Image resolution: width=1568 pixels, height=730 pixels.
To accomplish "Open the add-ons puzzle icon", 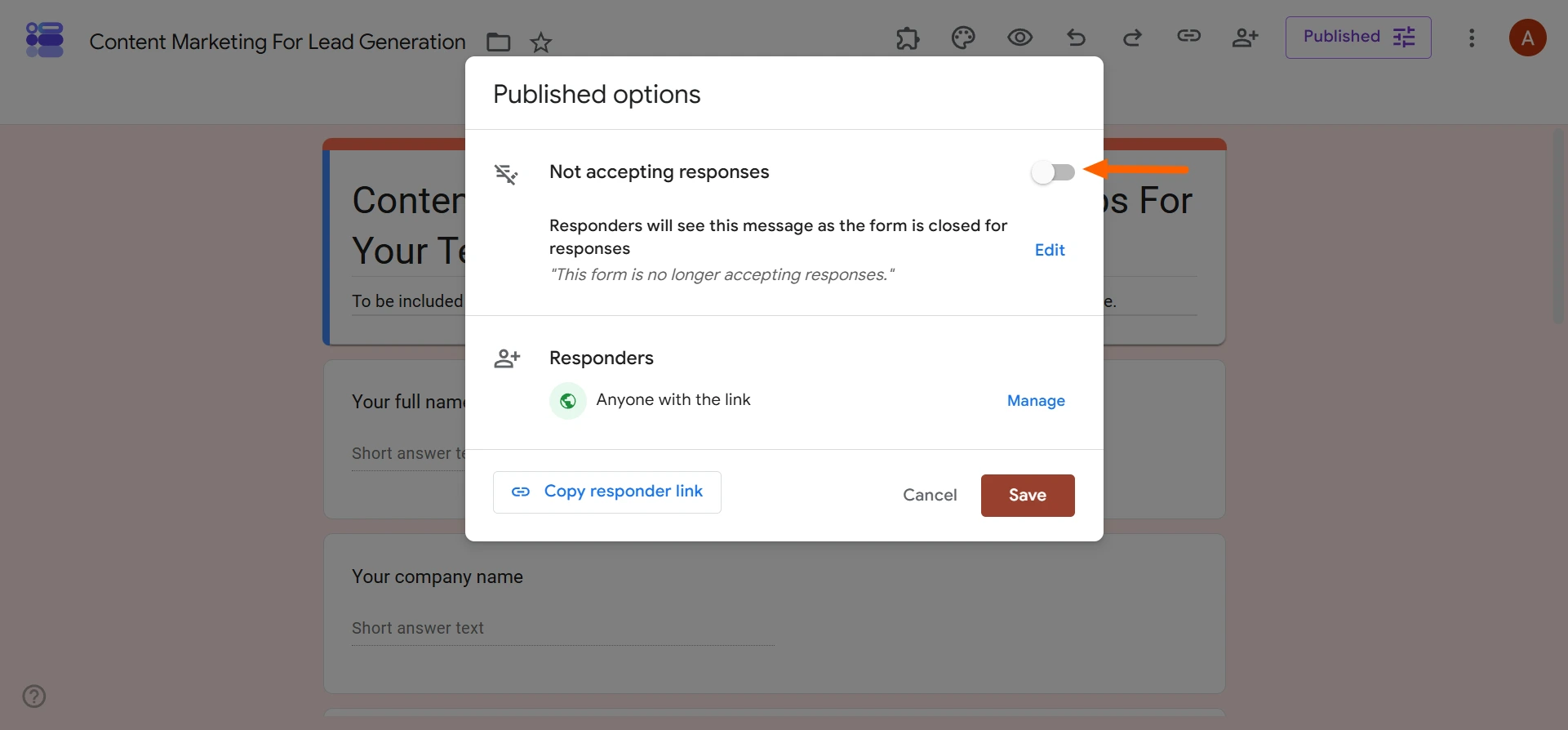I will coord(908,38).
